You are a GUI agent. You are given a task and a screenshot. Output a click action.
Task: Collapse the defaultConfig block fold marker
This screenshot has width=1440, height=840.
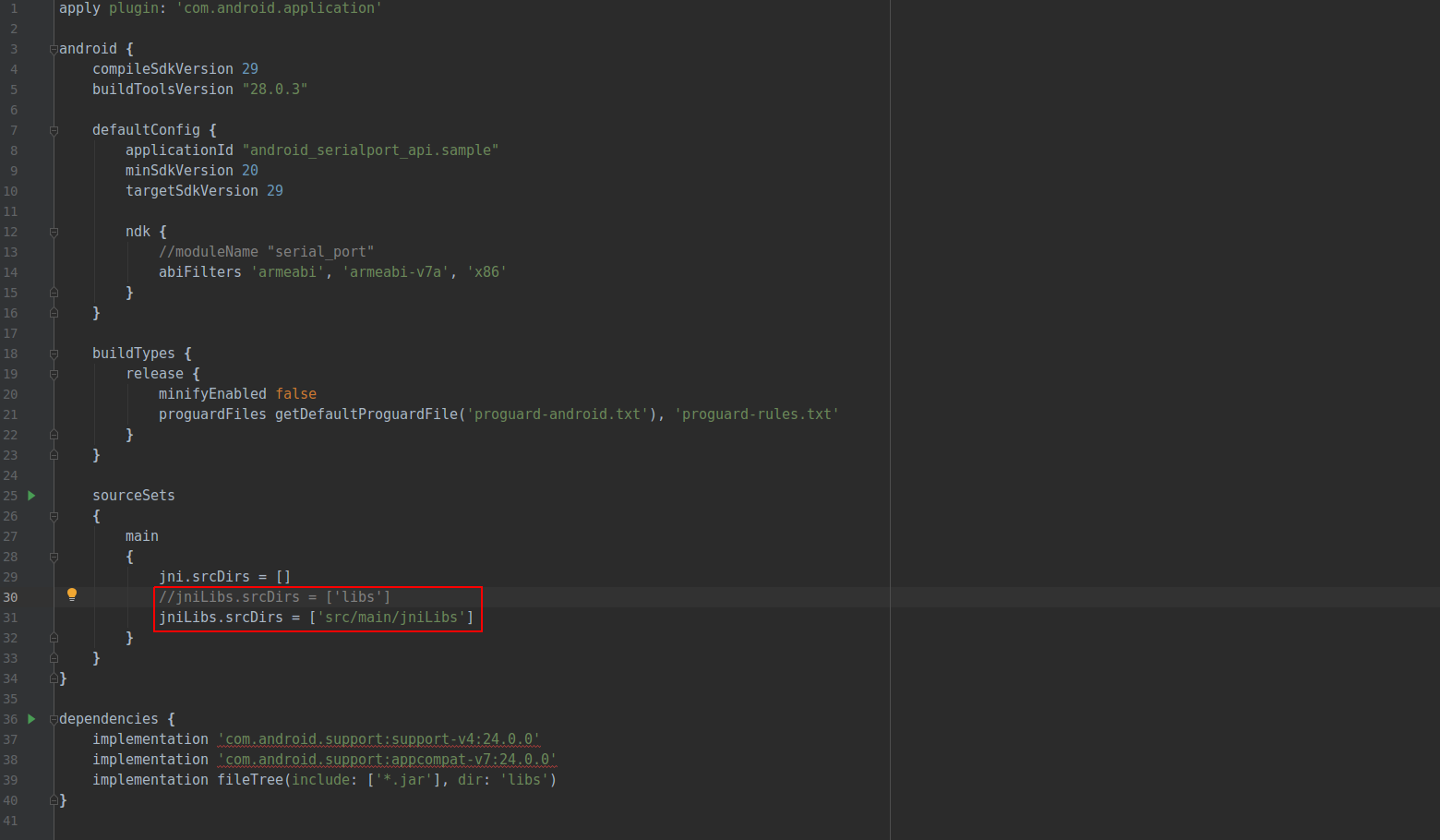tap(54, 130)
